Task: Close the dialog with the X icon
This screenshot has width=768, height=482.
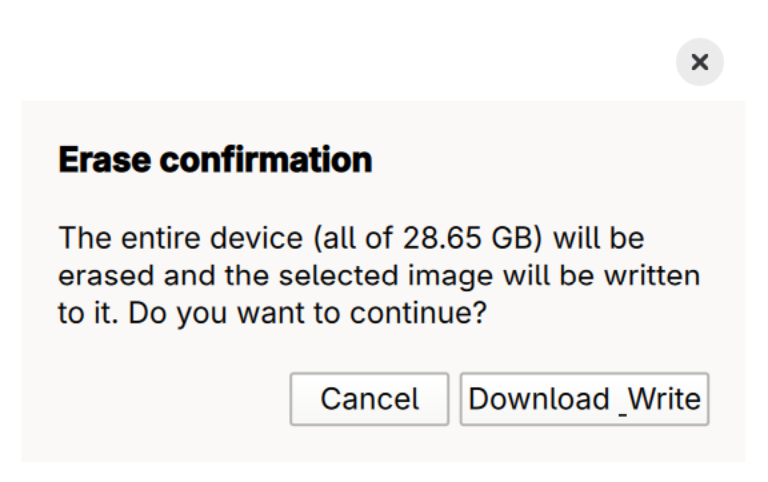Action: click(699, 62)
